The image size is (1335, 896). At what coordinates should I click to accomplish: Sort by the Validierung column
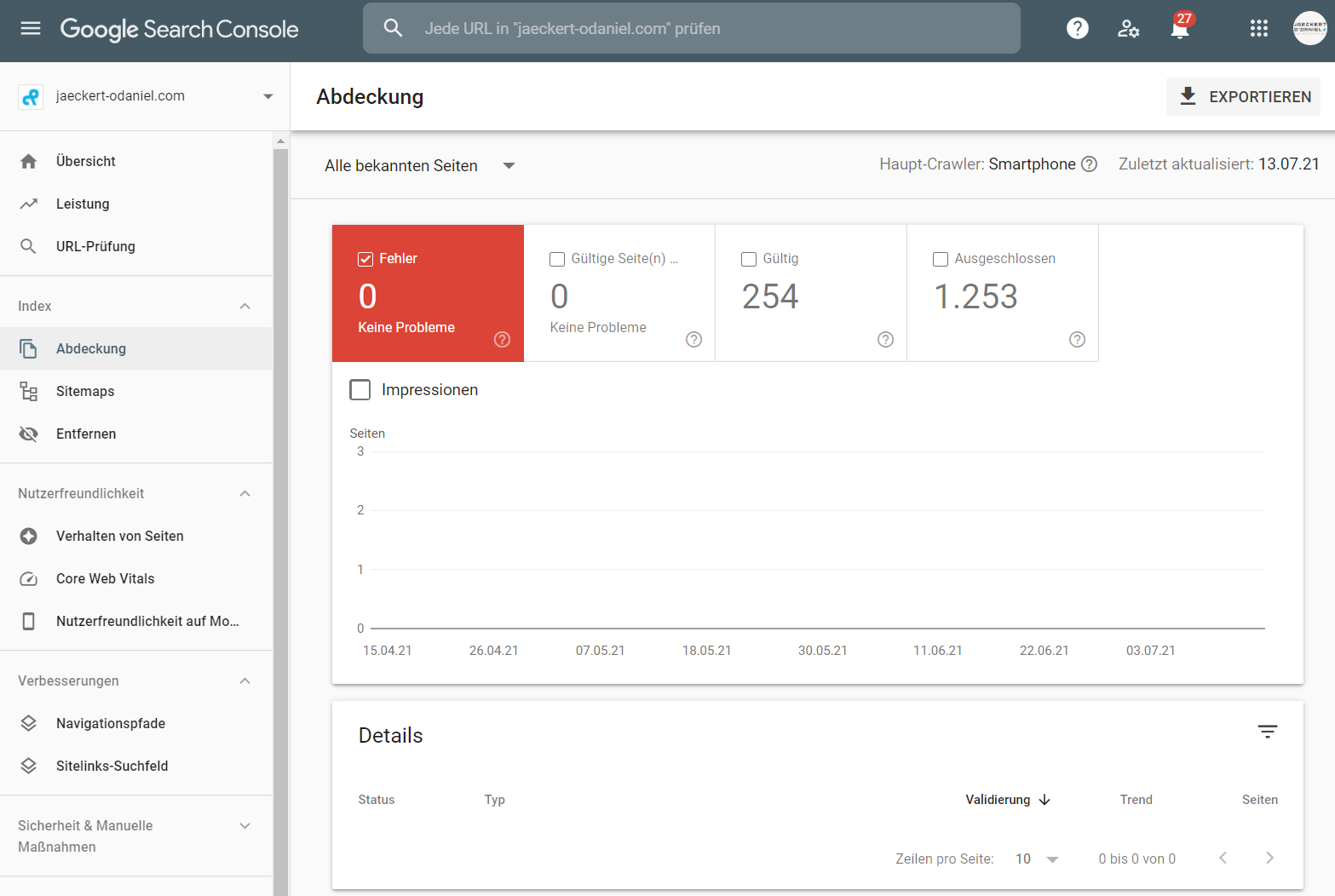(x=1008, y=800)
